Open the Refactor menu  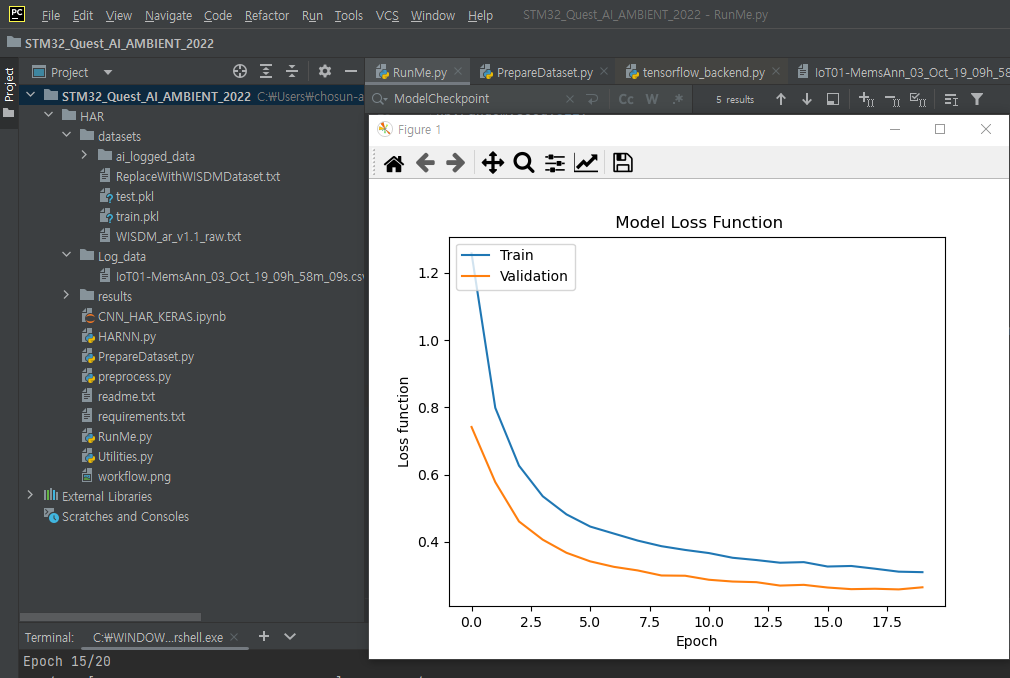267,16
